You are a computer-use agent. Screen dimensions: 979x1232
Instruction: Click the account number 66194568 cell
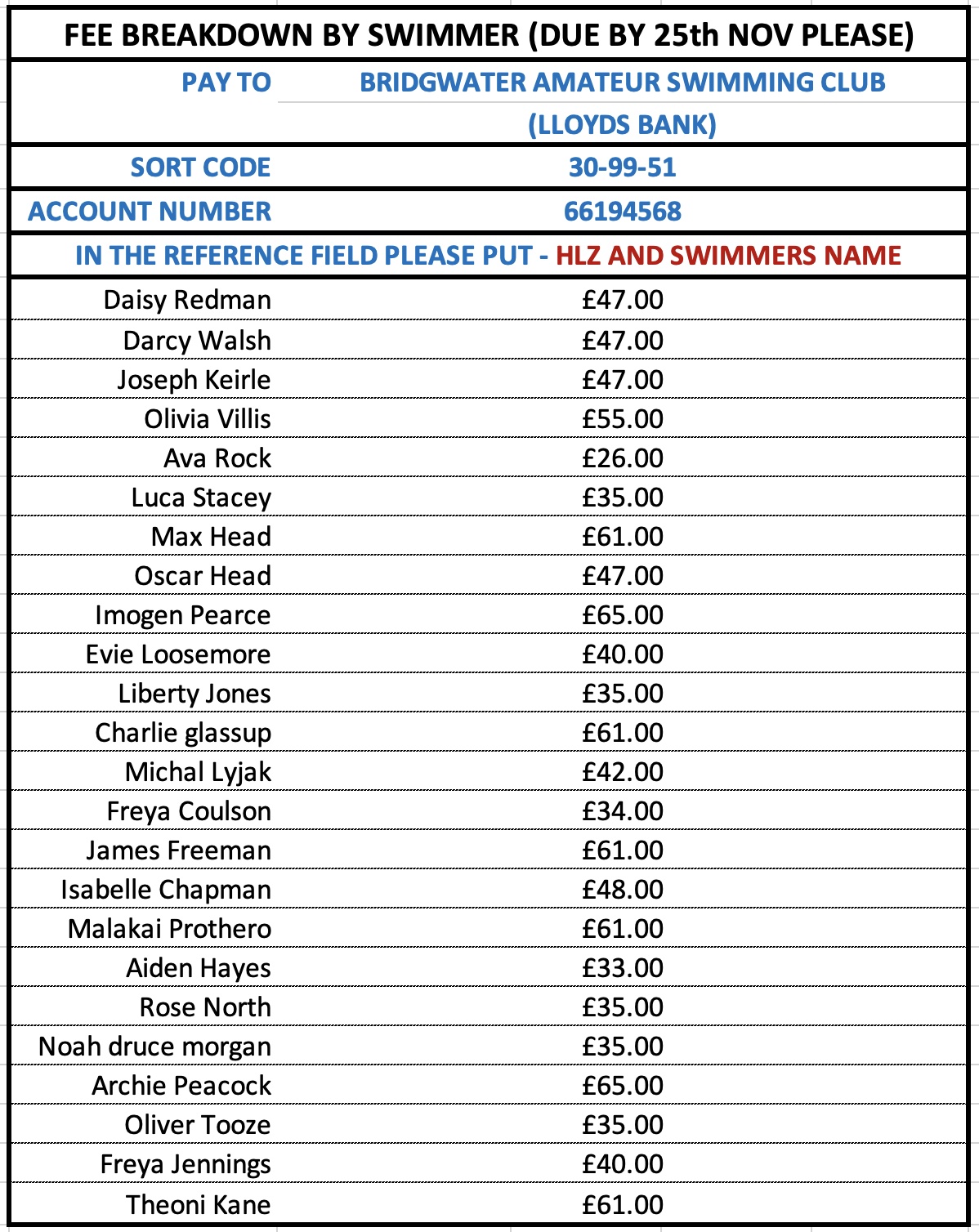tap(622, 212)
